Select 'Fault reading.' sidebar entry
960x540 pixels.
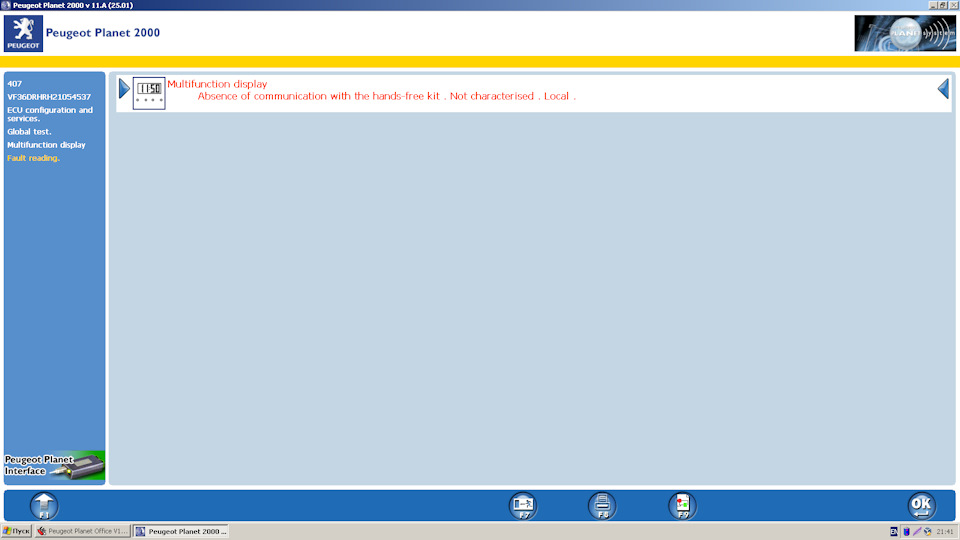34,158
